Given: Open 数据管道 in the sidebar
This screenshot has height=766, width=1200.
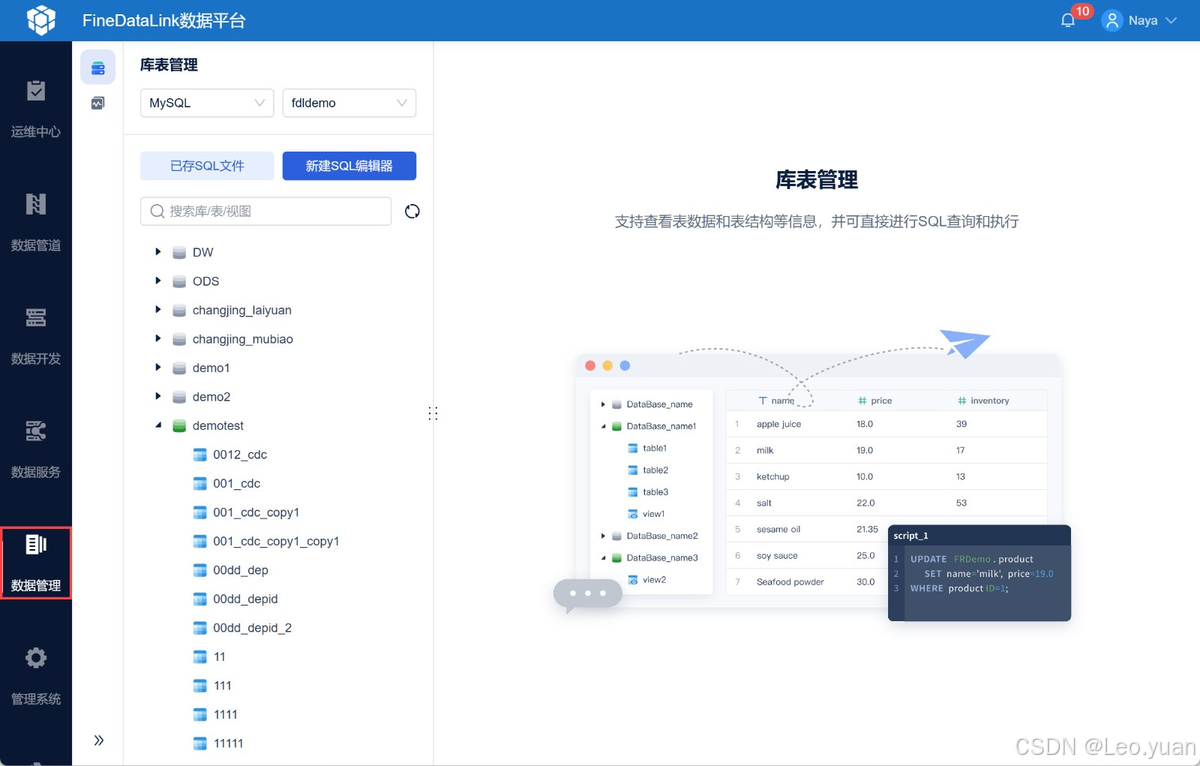Looking at the screenshot, I should pos(36,222).
